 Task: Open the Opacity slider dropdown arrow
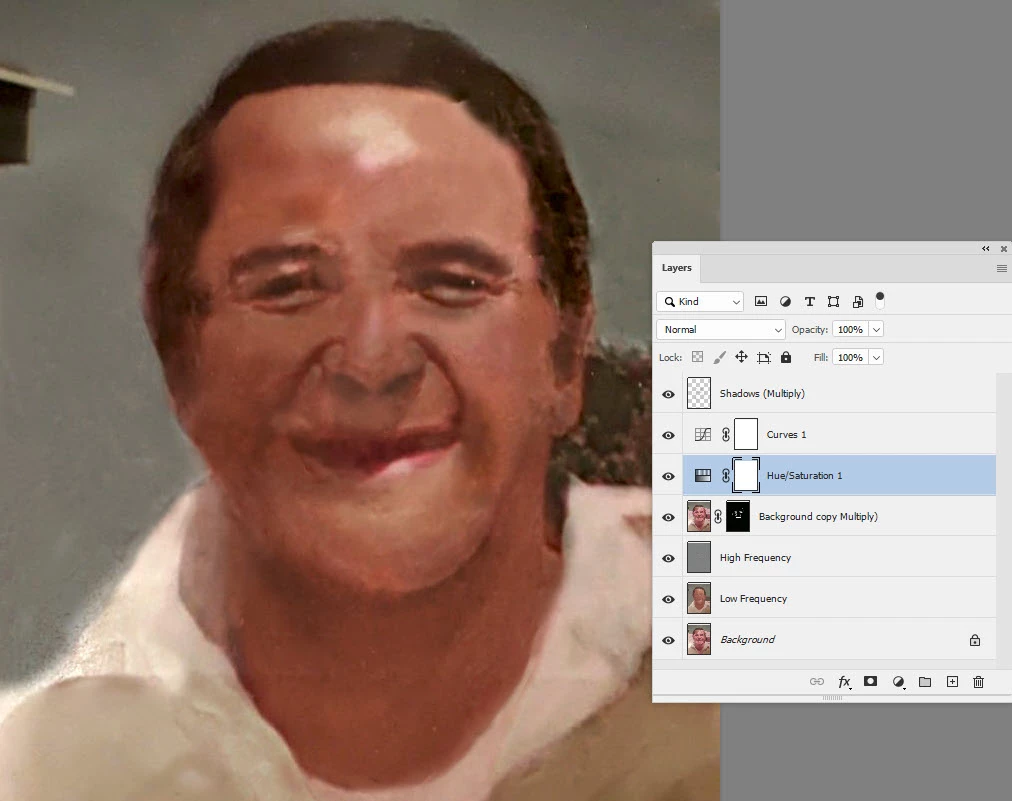pos(876,329)
